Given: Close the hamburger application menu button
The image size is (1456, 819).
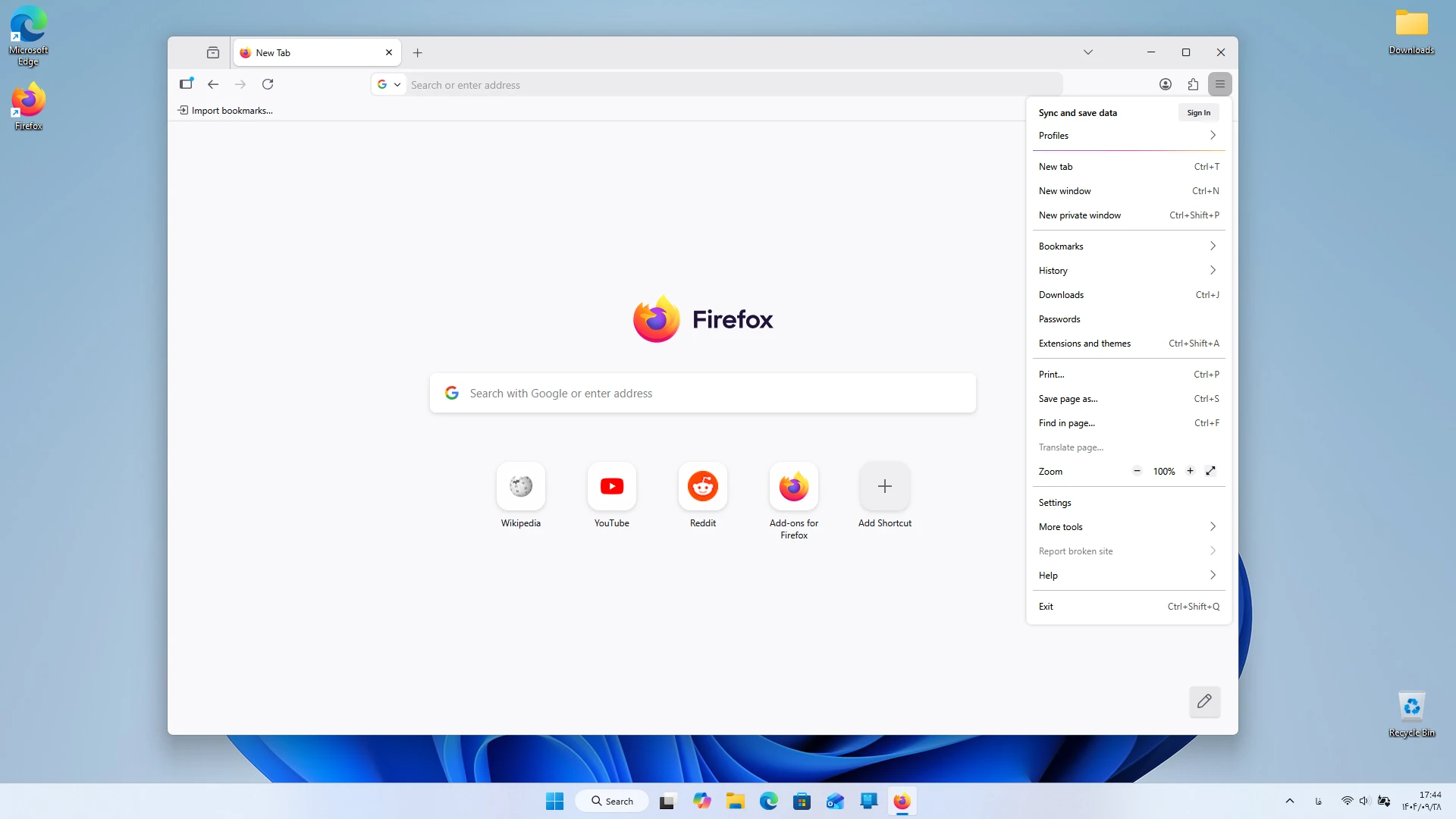Looking at the screenshot, I should [x=1220, y=84].
